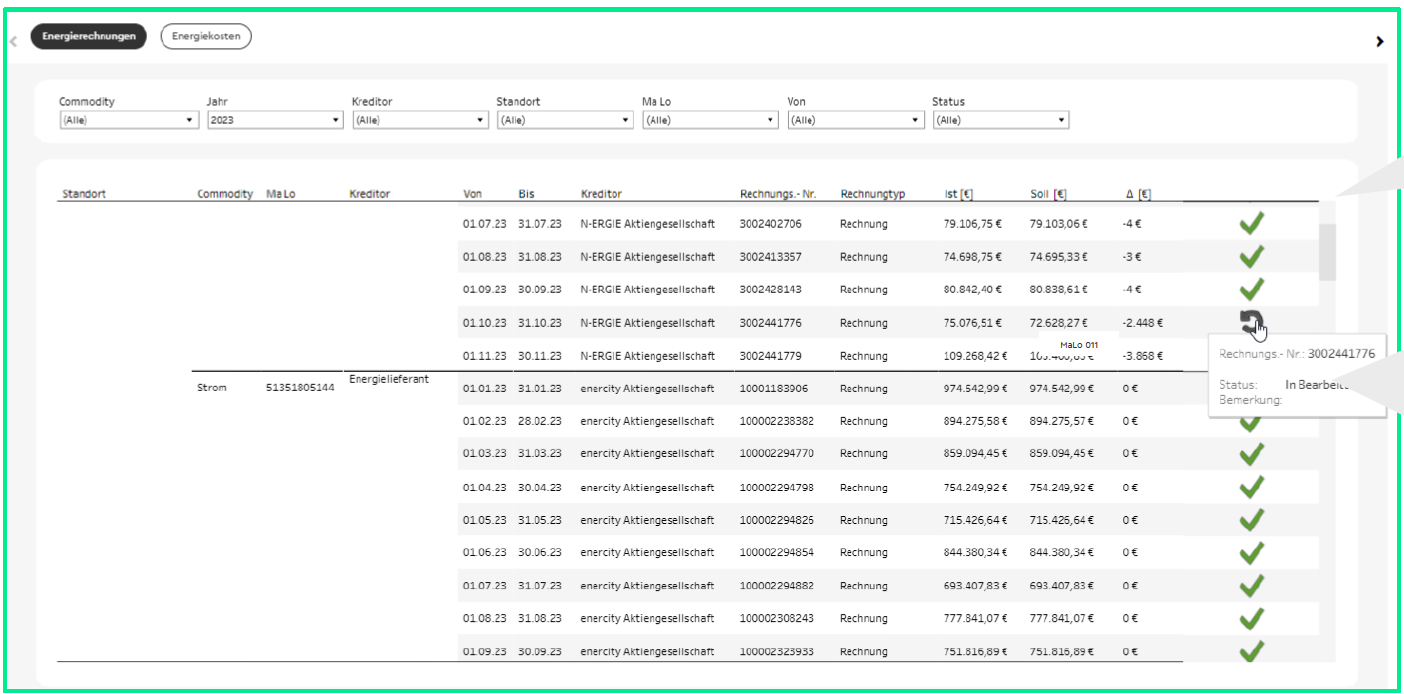Open the Jahr dropdown showing 2023
This screenshot has height=694, width=1404.
[275, 120]
